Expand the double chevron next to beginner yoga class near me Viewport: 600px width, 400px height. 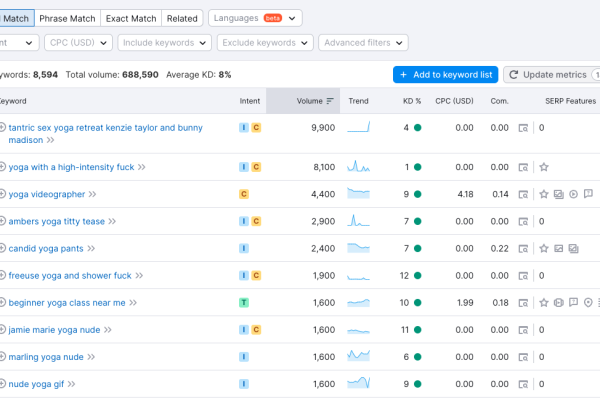[133, 303]
